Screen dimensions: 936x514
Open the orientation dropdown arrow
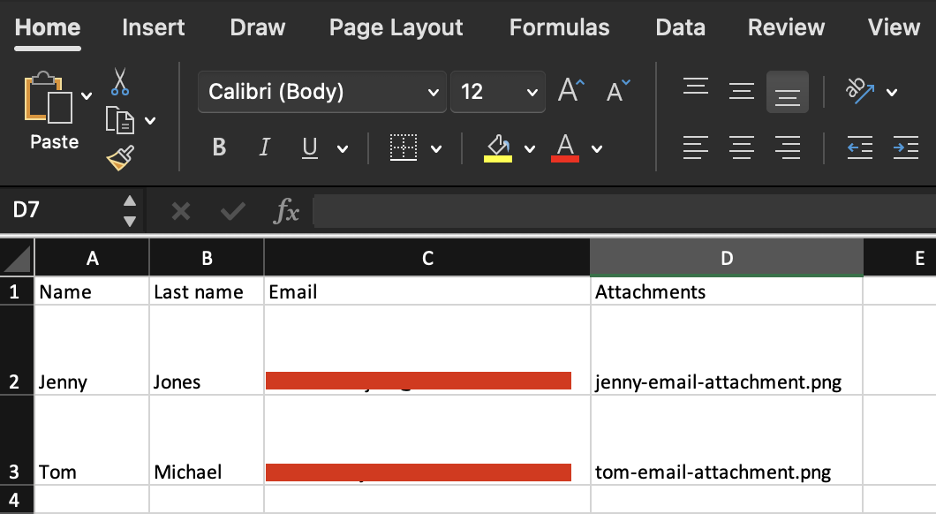892,92
